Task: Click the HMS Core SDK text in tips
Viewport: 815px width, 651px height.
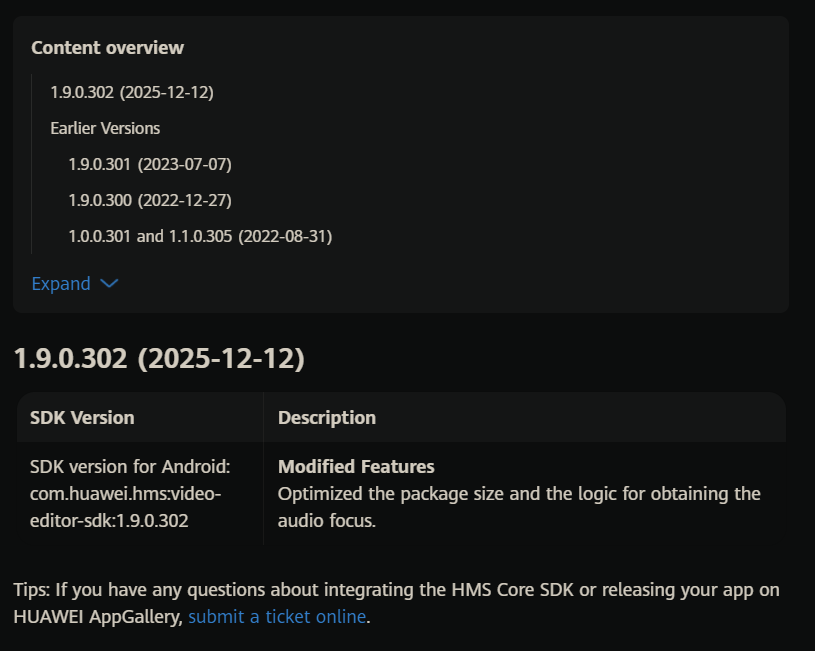Action: click(512, 590)
